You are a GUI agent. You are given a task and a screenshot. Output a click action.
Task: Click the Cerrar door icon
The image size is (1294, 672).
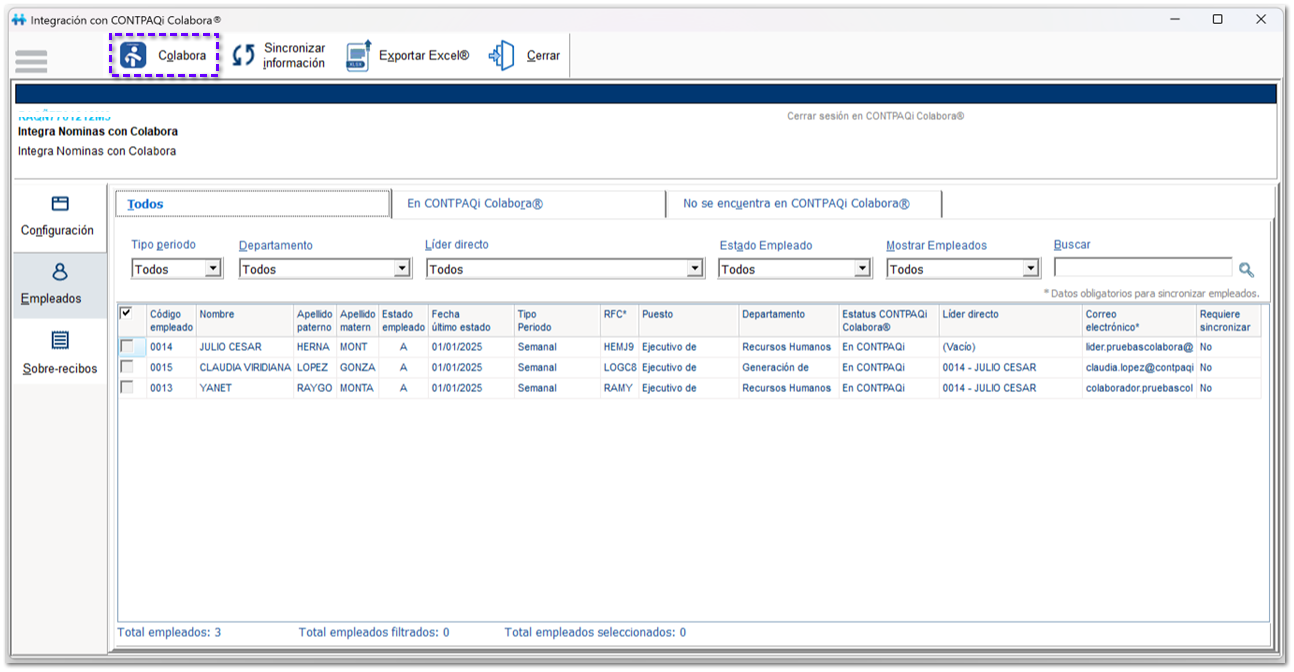coord(502,56)
